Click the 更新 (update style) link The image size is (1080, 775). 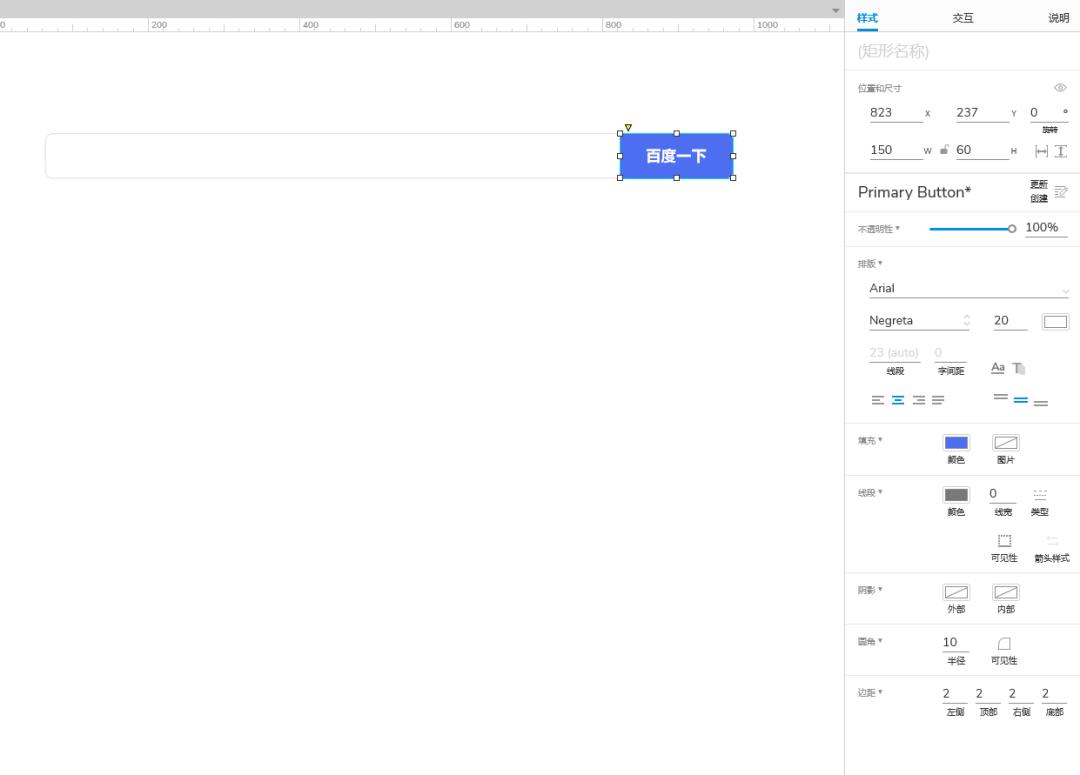click(1039, 185)
